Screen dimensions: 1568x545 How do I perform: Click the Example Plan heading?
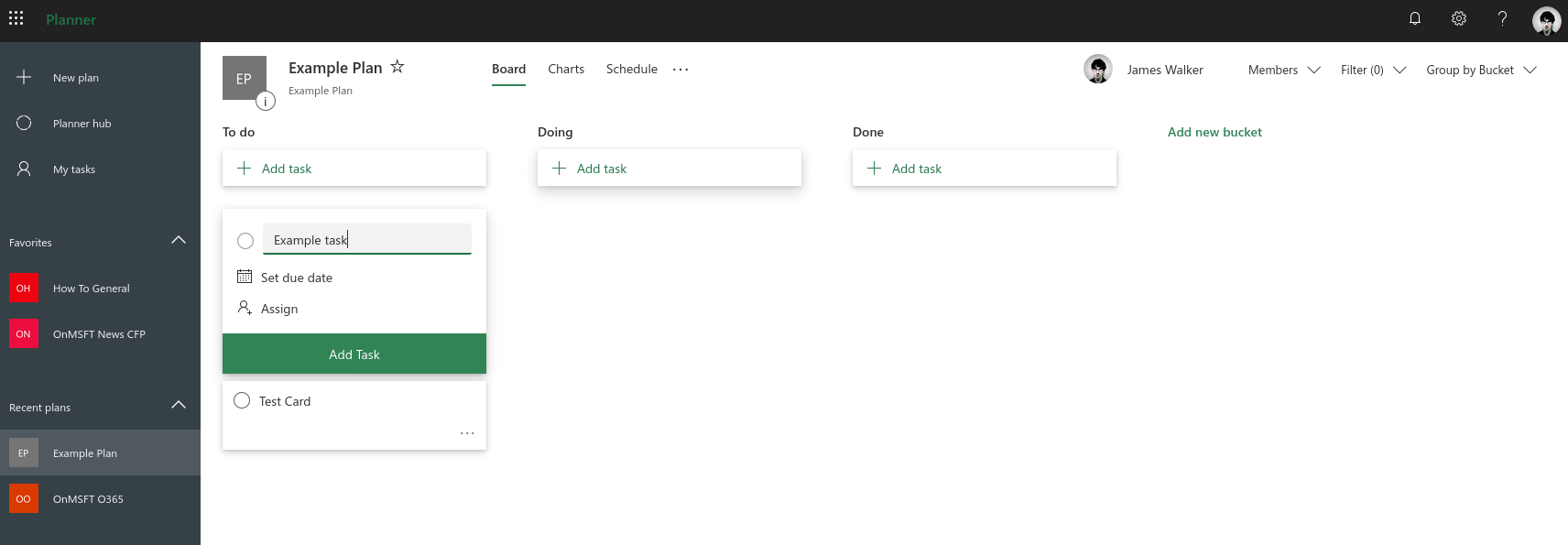(x=335, y=68)
